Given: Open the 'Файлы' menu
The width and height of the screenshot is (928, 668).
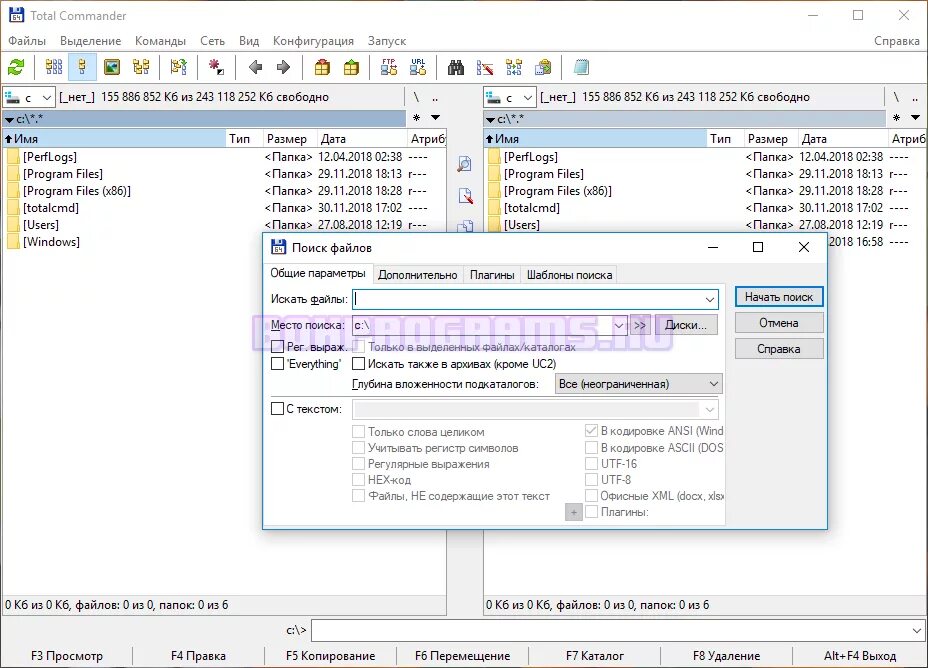Looking at the screenshot, I should 27,41.
